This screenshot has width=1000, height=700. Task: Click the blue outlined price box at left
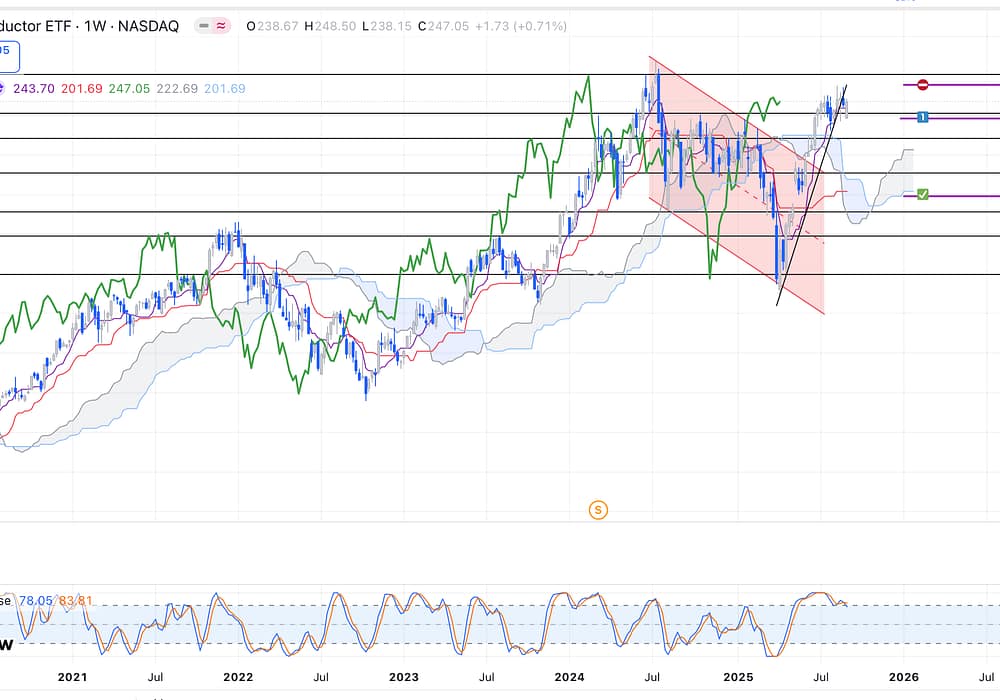click(8, 57)
